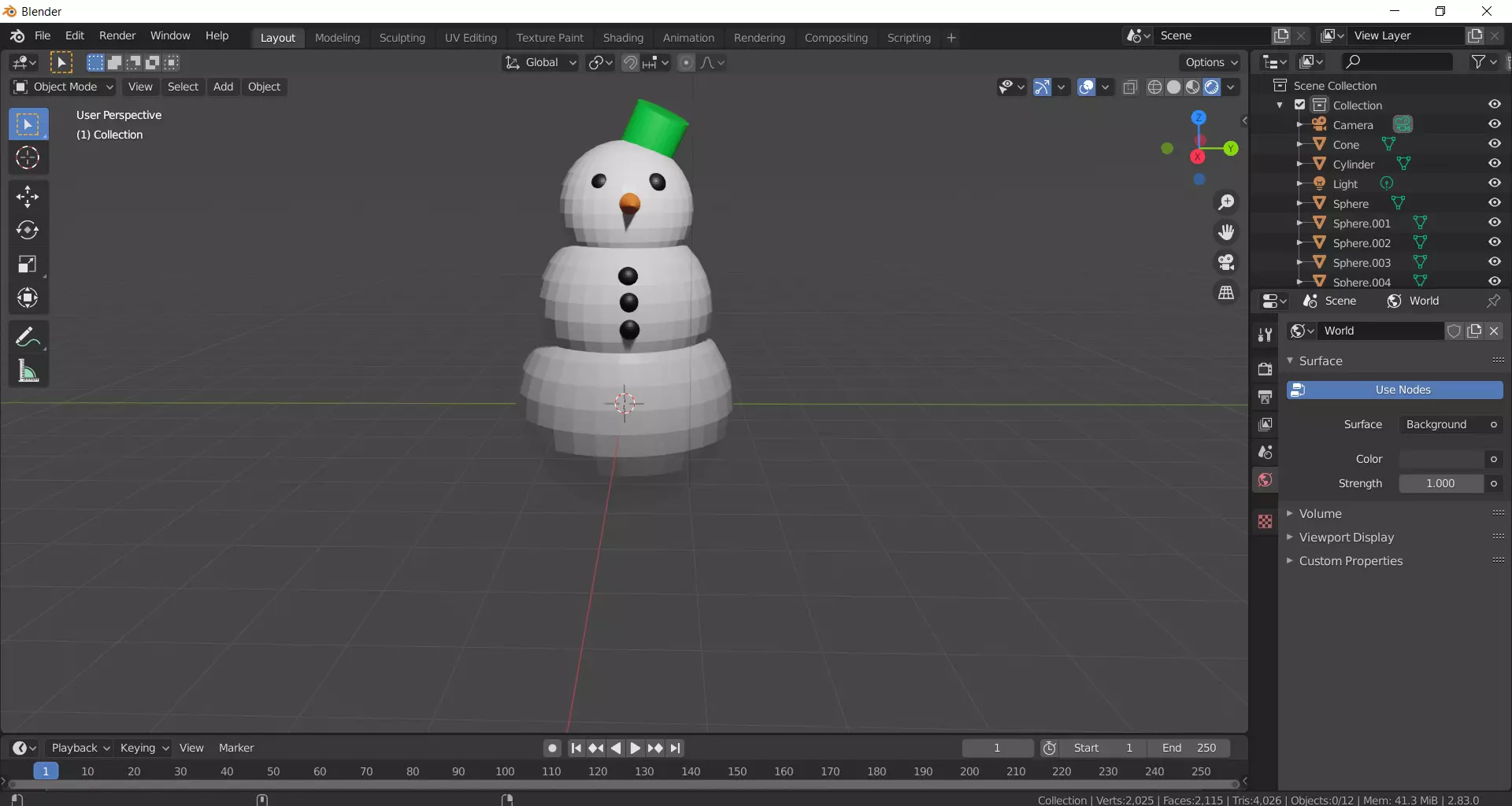Expand the Cone object in outliner
The image size is (1512, 806).
click(x=1299, y=144)
